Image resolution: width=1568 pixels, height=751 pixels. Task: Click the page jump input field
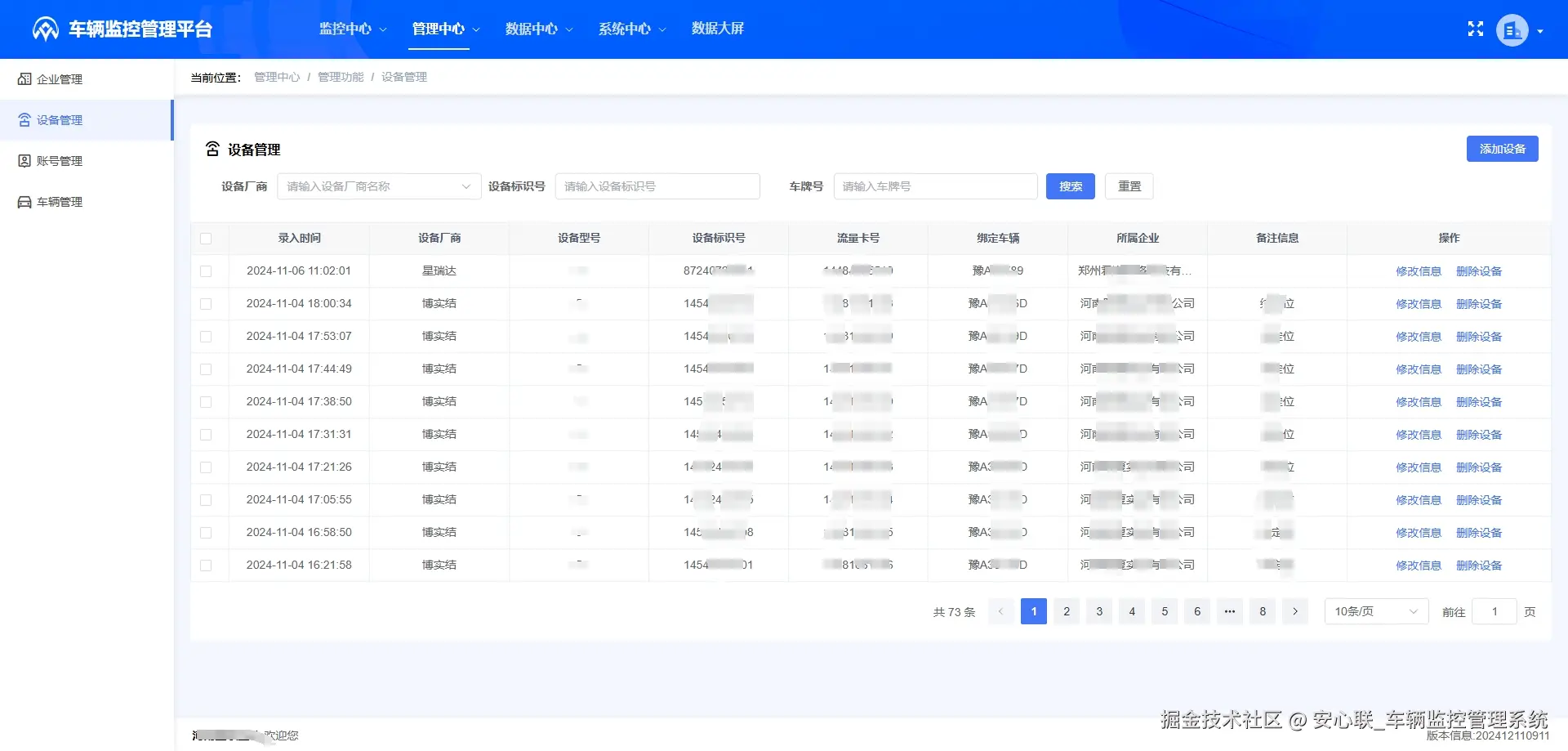[1495, 610]
